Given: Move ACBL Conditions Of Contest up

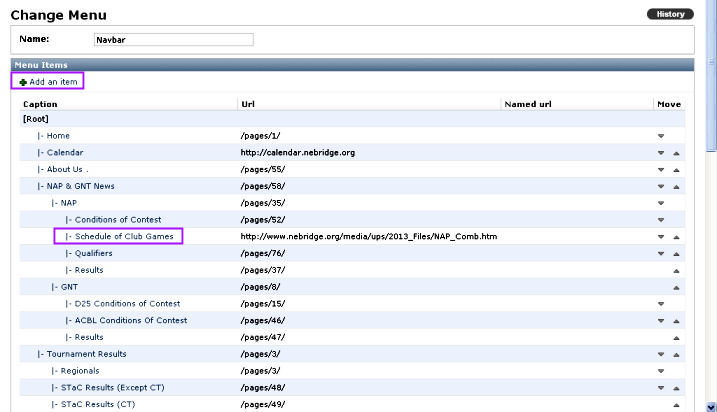Looking at the screenshot, I should click(x=676, y=321).
